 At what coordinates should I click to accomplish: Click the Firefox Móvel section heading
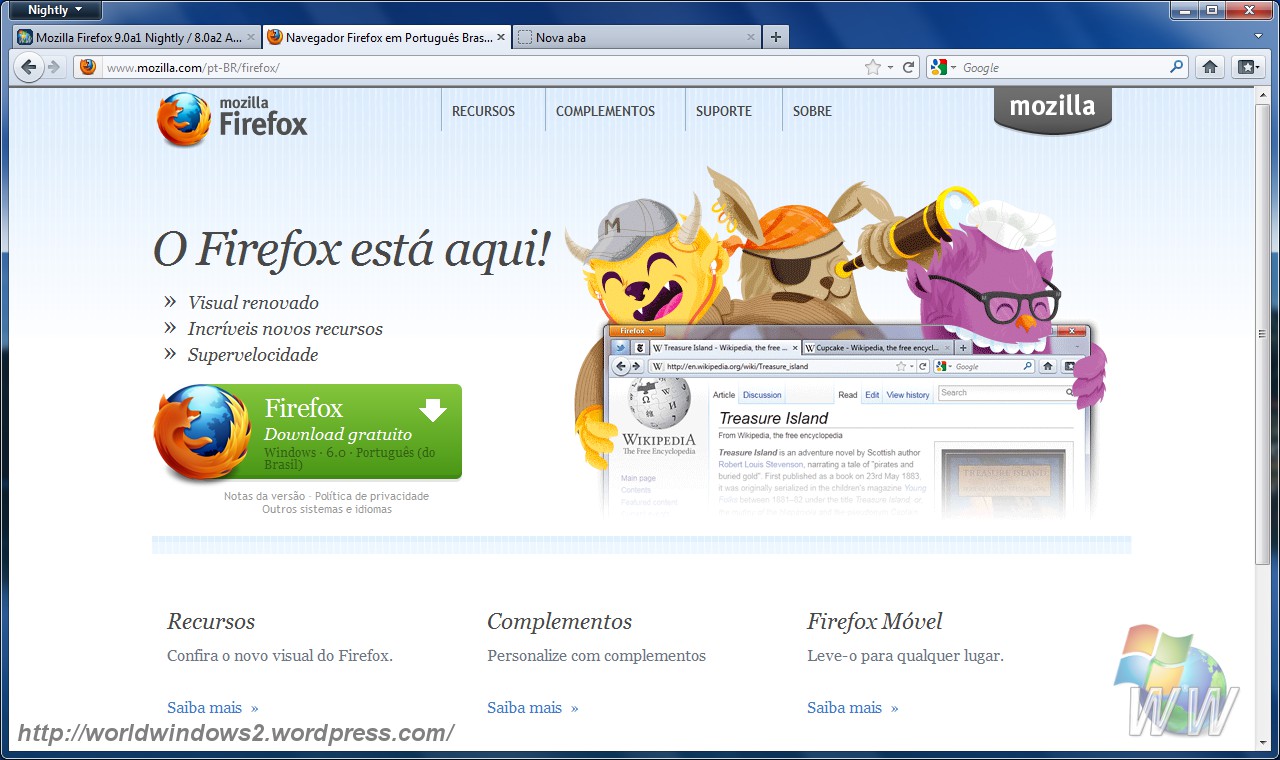[875, 621]
